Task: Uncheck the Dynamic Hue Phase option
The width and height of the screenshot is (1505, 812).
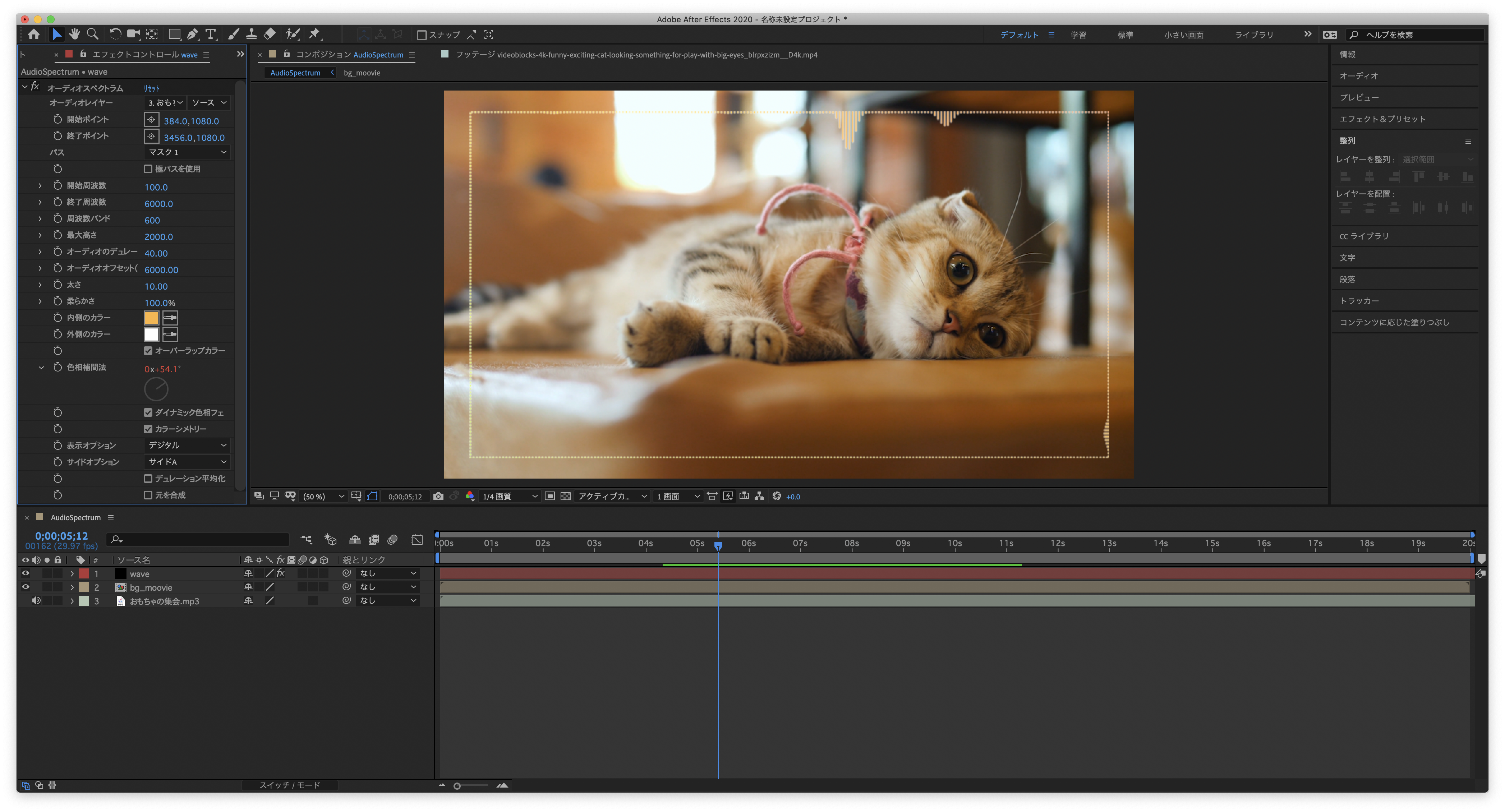Action: coord(148,413)
